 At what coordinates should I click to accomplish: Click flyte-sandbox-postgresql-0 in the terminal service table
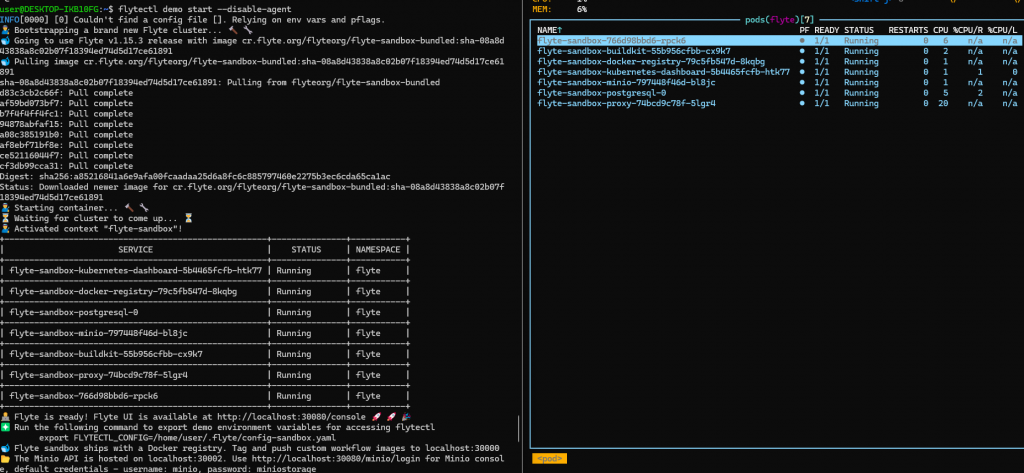click(74, 312)
